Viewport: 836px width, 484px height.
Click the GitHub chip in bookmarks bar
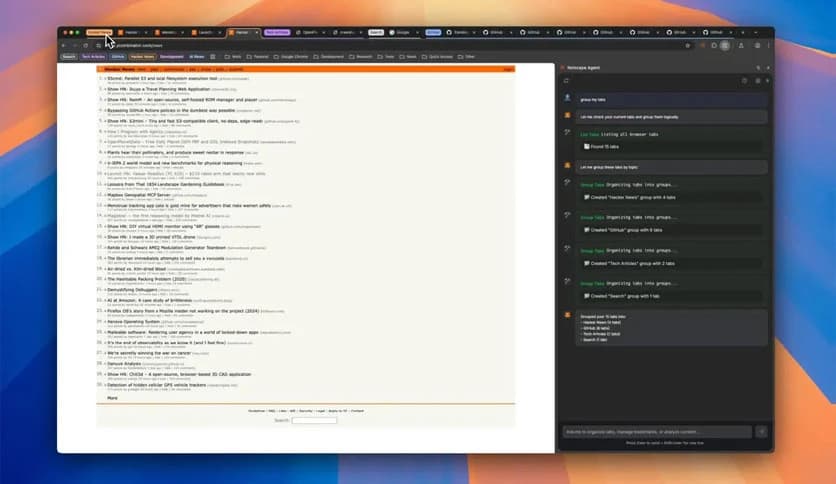[x=118, y=57]
